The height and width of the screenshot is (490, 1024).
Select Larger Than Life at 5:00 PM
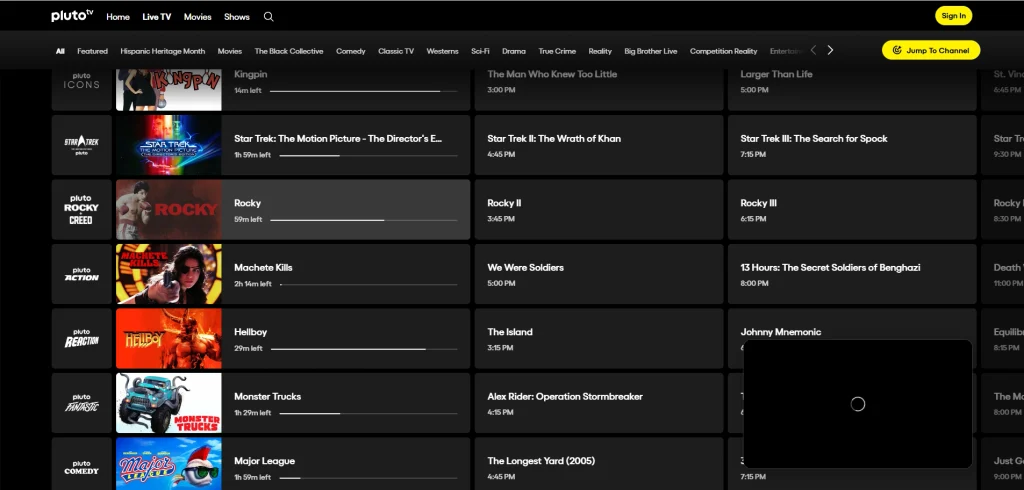(x=852, y=90)
